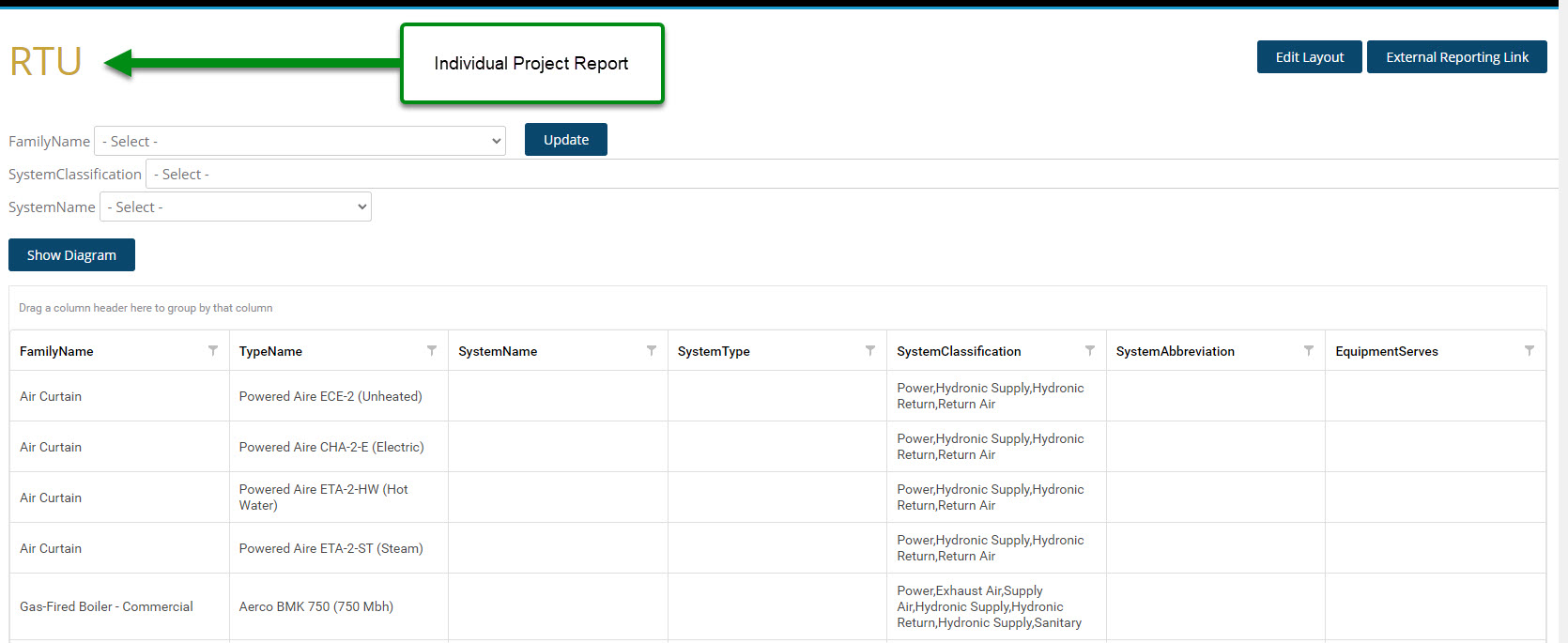Click the EquipmentServes column filter icon
Viewport: 1568px width, 643px height.
tap(1530, 351)
